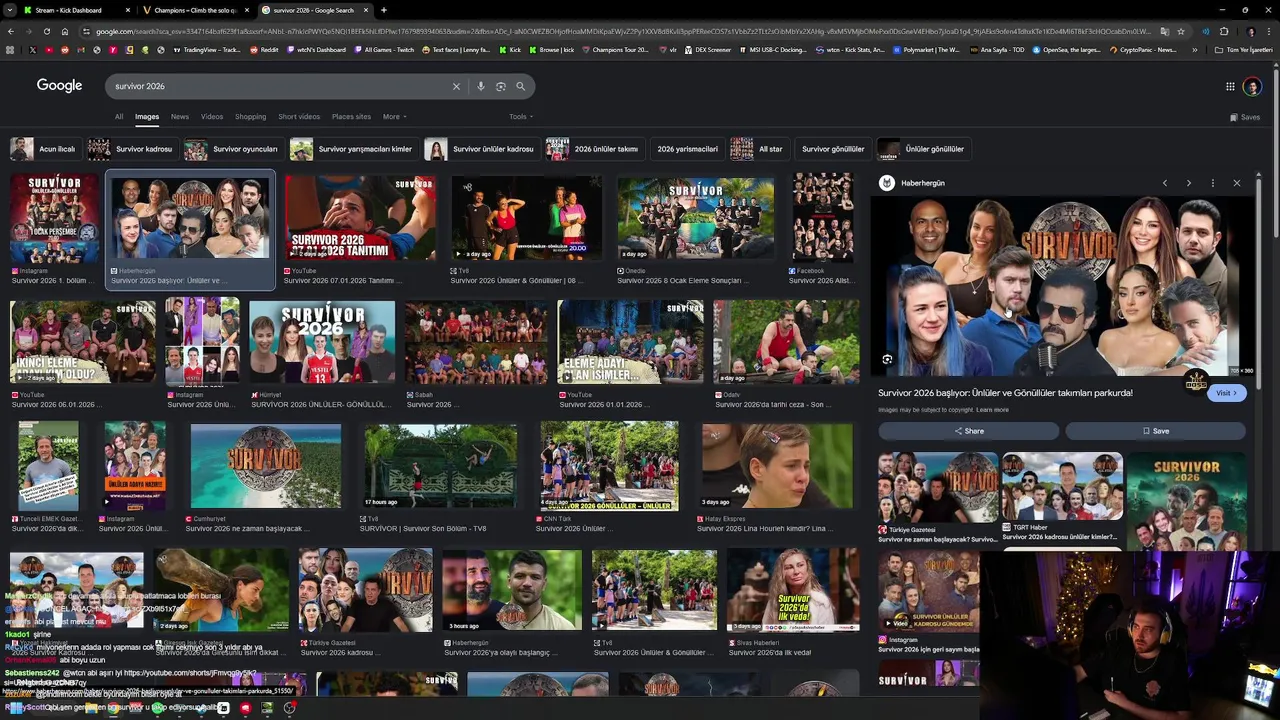Switch to the Short videos tab
Image resolution: width=1280 pixels, height=720 pixels.
(299, 116)
